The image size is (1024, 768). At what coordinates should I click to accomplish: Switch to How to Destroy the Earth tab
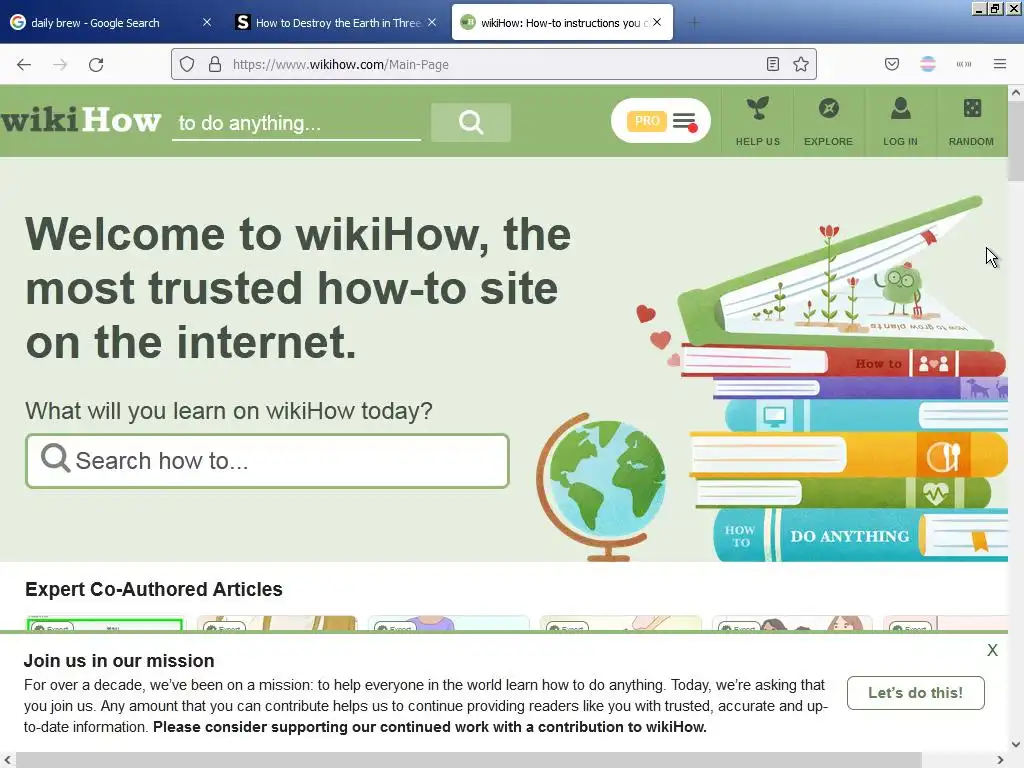[336, 22]
